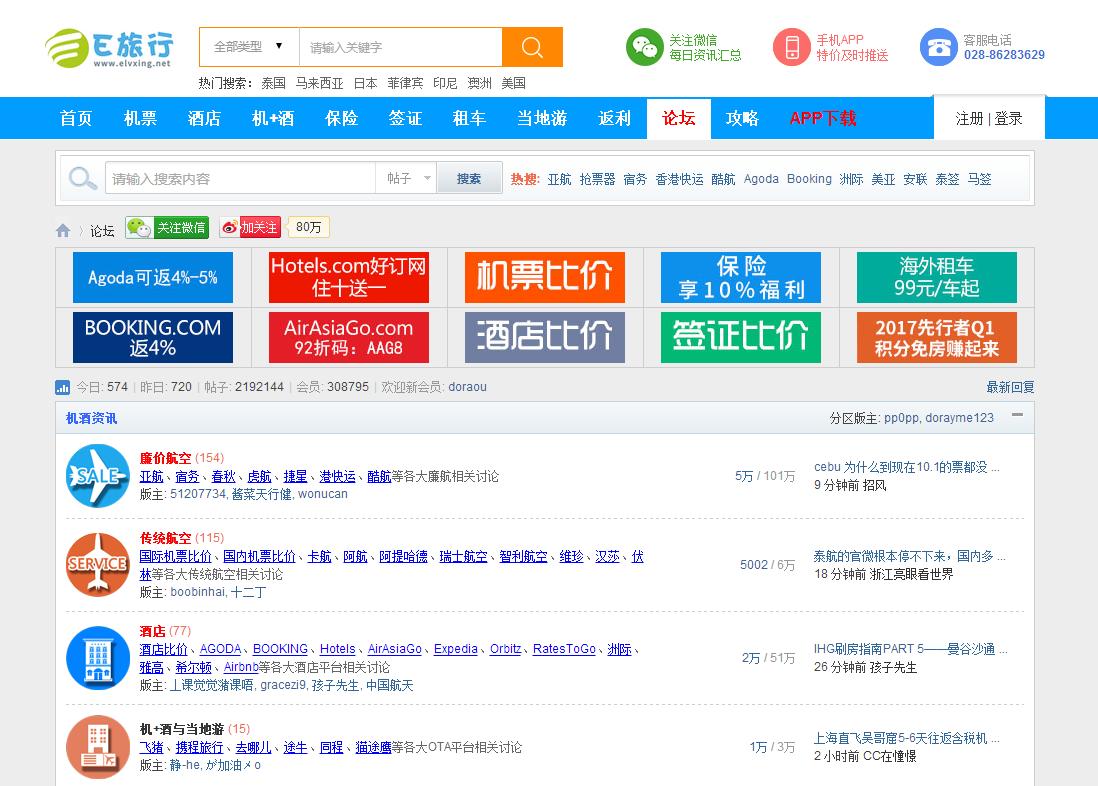Image resolution: width=1098 pixels, height=786 pixels.
Task: Open the red APP下载 menu item
Action: (x=822, y=118)
